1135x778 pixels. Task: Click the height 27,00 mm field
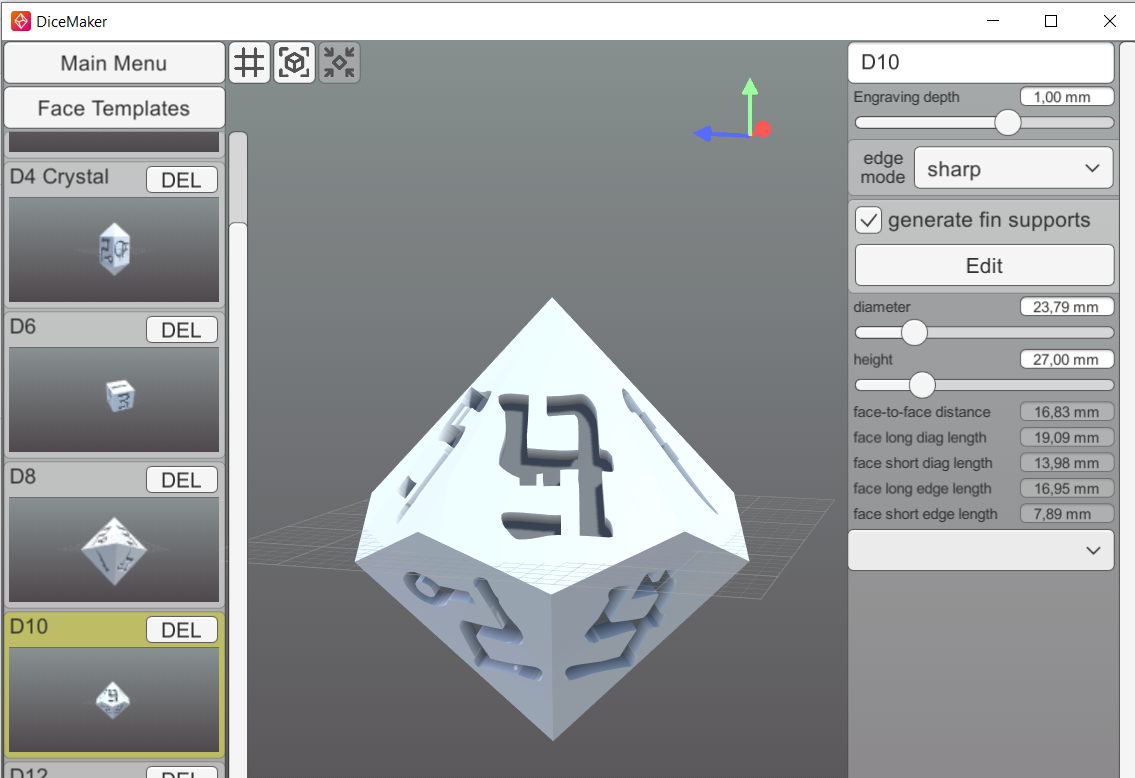pos(1067,360)
